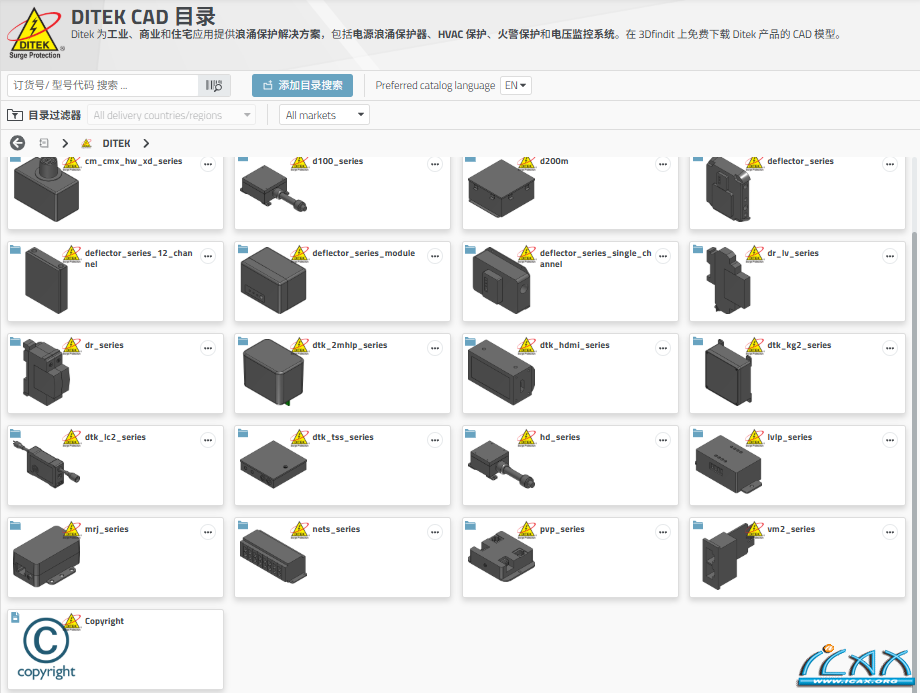The width and height of the screenshot is (920, 693).
Task: Open options menu for deflector_series_12_channel
Action: [x=208, y=256]
